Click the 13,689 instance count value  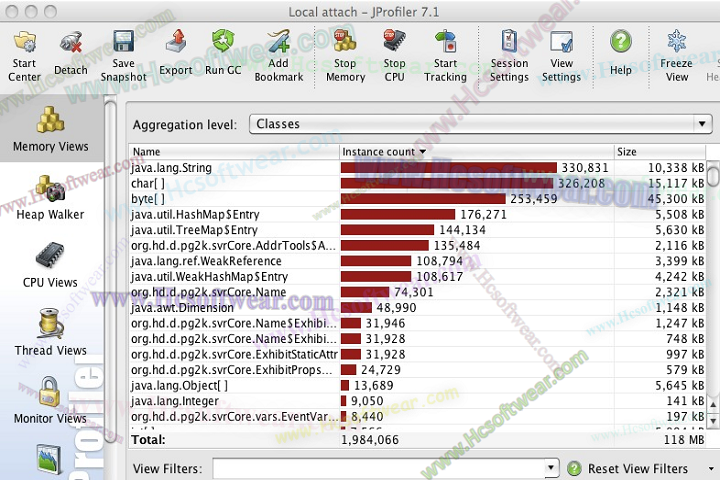[x=373, y=385]
